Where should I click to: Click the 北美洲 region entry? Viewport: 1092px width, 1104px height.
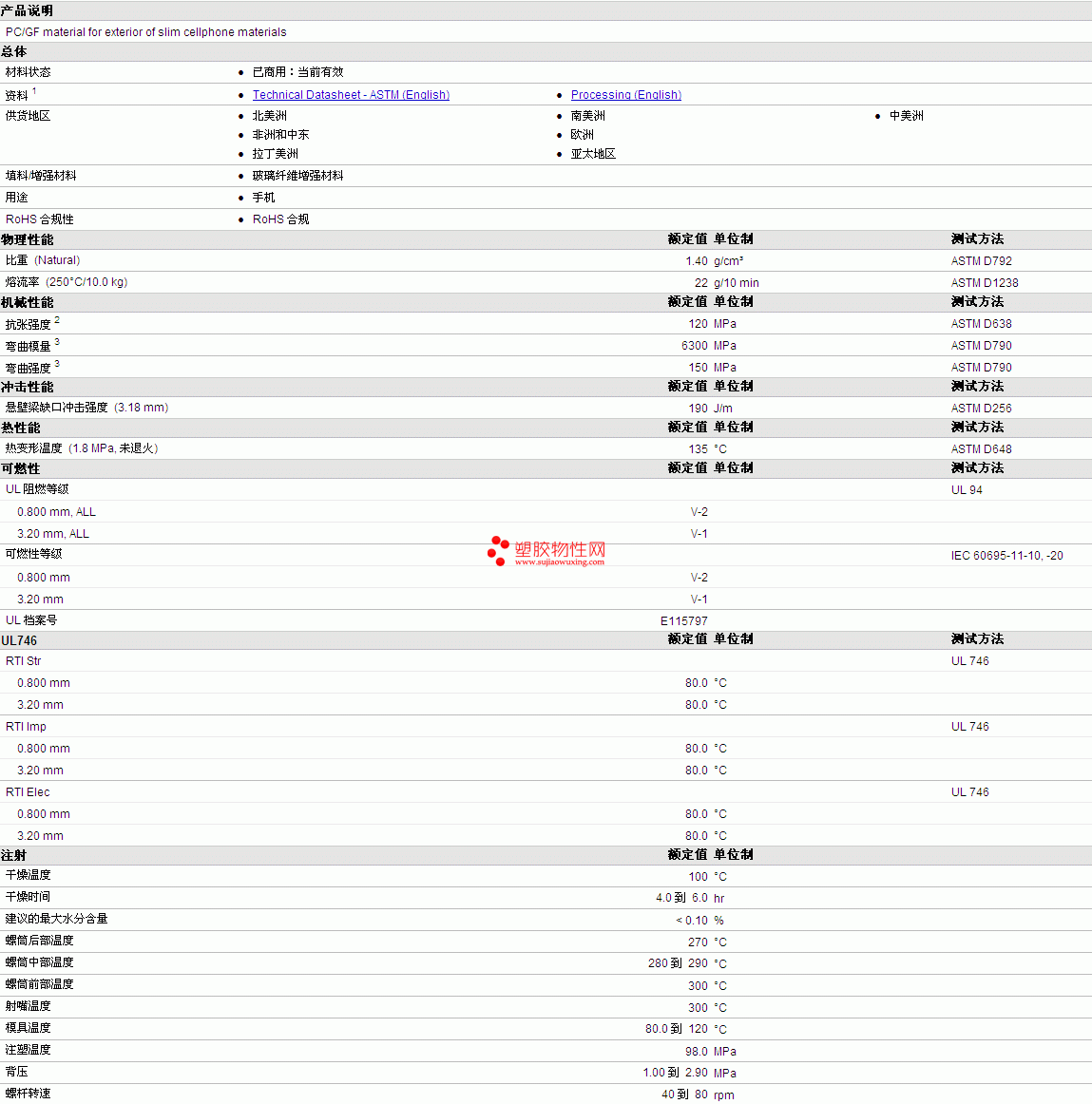click(x=270, y=116)
